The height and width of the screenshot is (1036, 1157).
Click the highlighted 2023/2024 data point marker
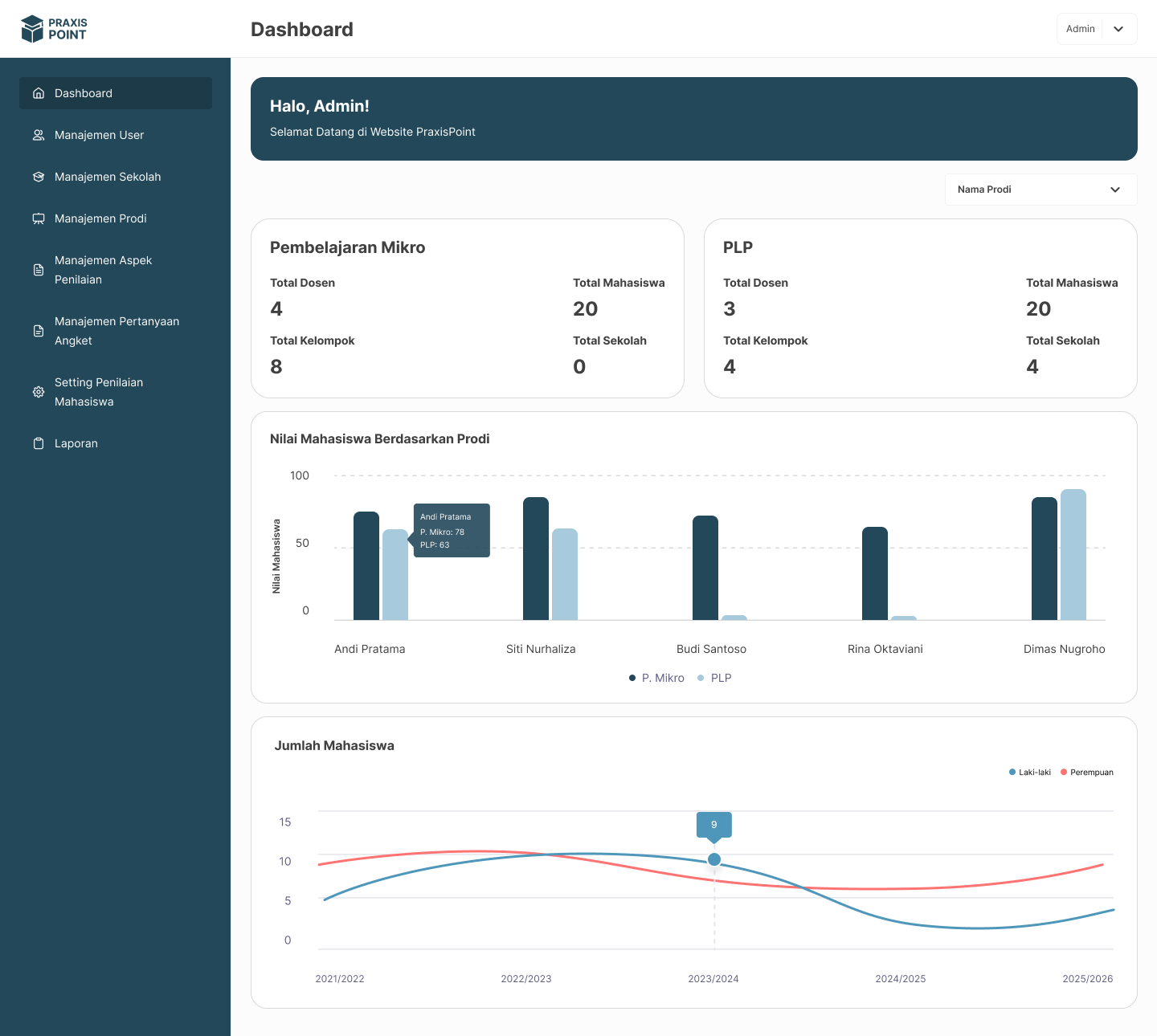pos(714,860)
